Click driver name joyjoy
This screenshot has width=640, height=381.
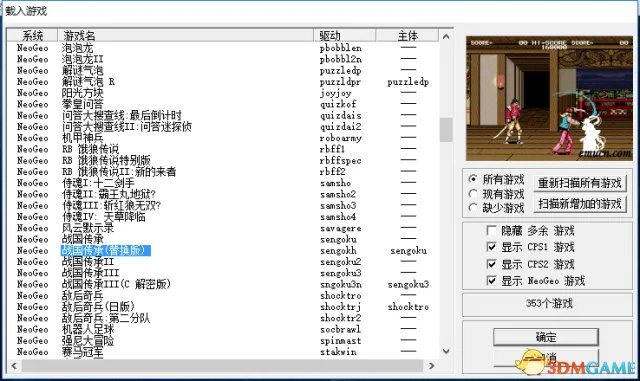tap(335, 94)
